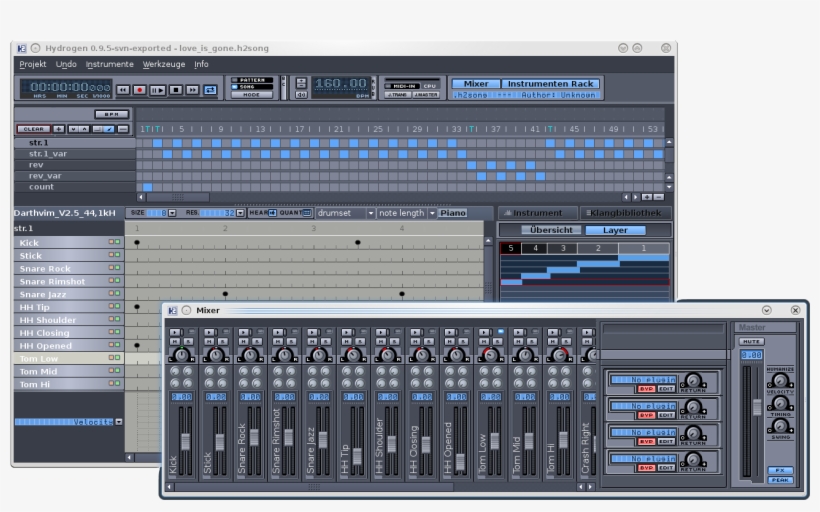820x512 pixels.
Task: Click the play/pause transport button
Action: point(157,90)
